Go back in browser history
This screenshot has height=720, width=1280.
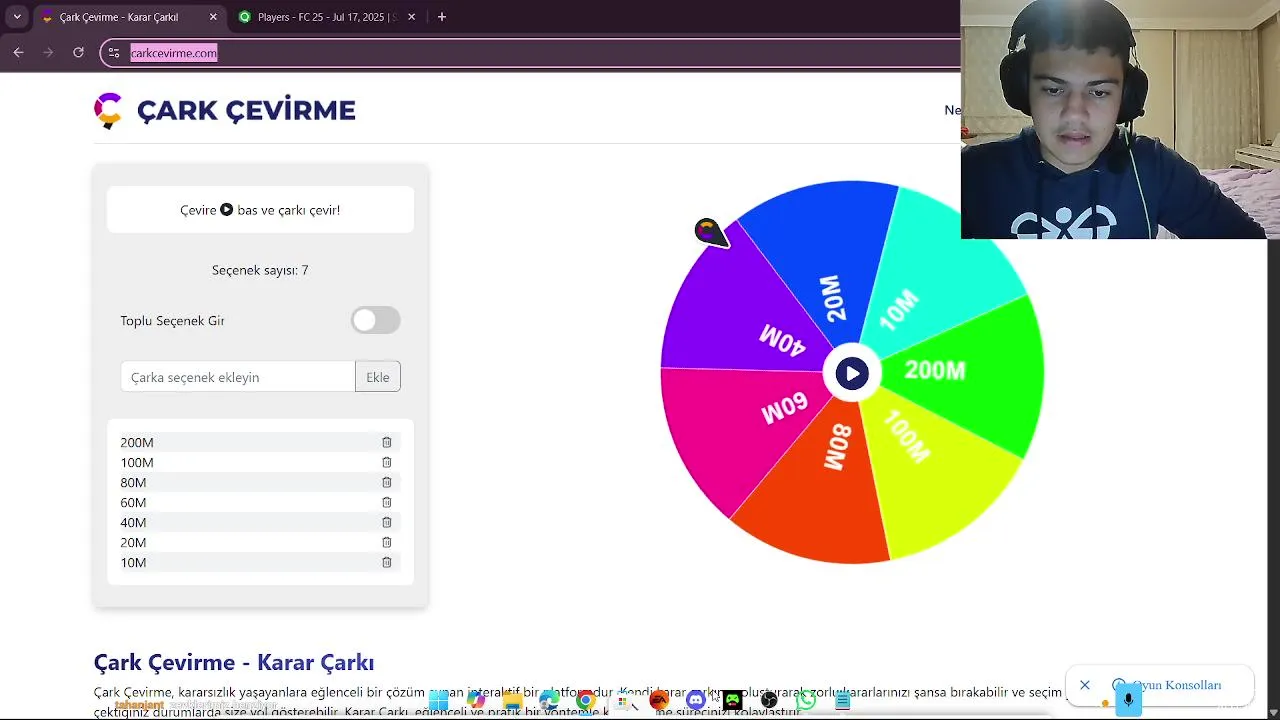coord(19,52)
